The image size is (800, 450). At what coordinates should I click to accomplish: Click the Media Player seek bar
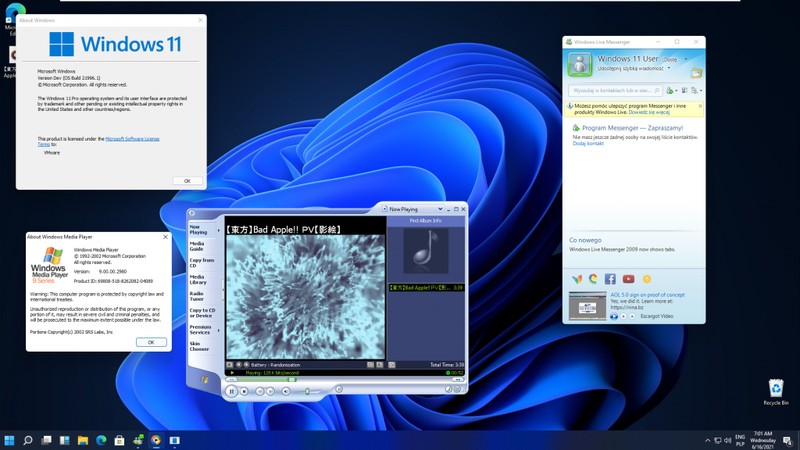click(x=344, y=380)
